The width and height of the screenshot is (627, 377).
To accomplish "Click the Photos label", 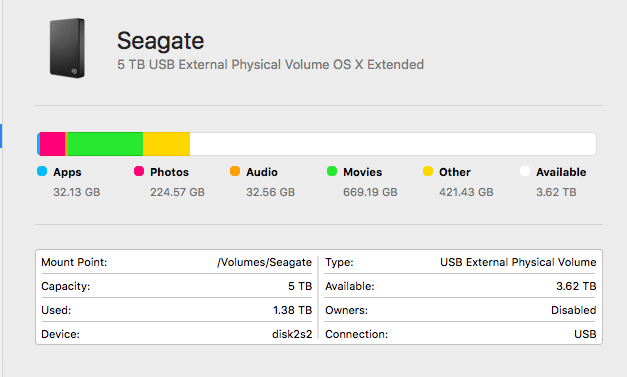I will click(169, 172).
